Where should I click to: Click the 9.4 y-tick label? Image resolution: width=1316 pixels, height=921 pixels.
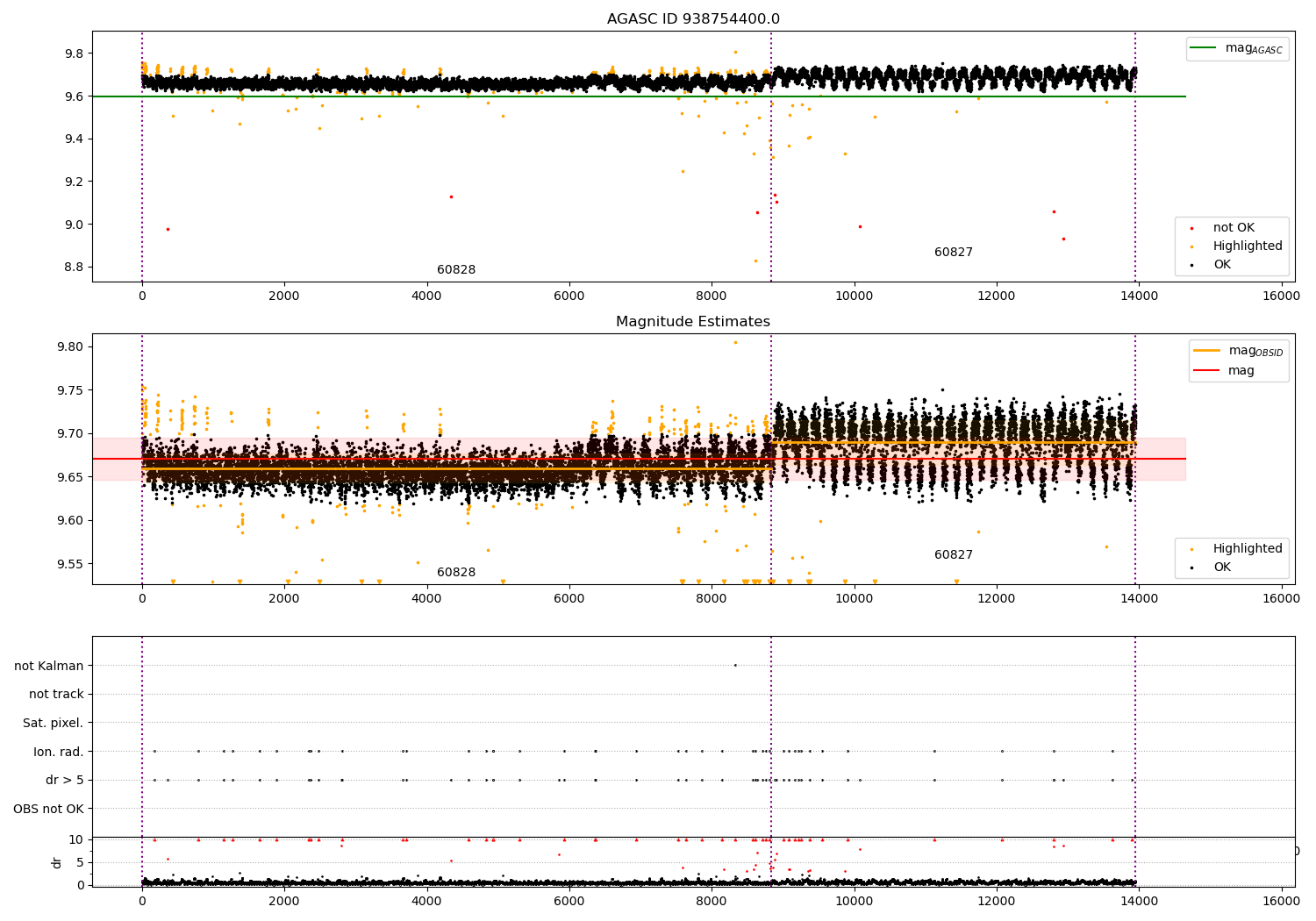coord(73,139)
